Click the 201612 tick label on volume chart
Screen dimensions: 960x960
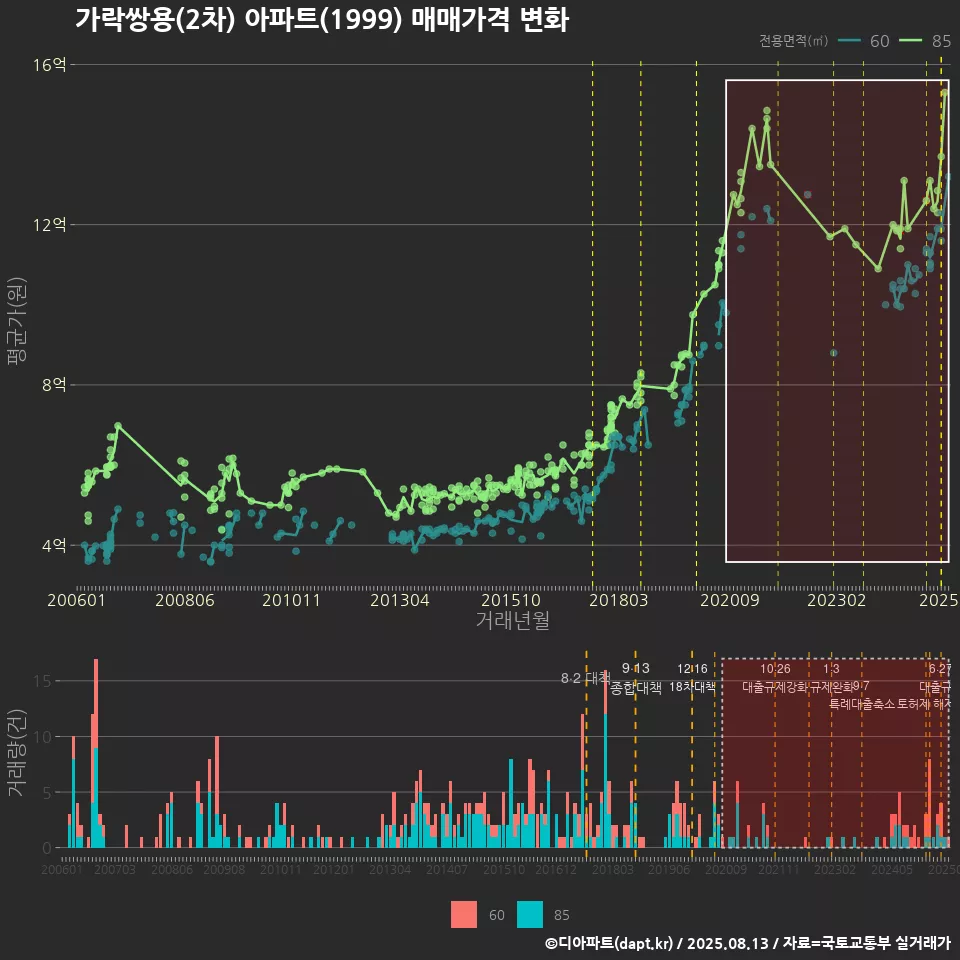click(556, 869)
